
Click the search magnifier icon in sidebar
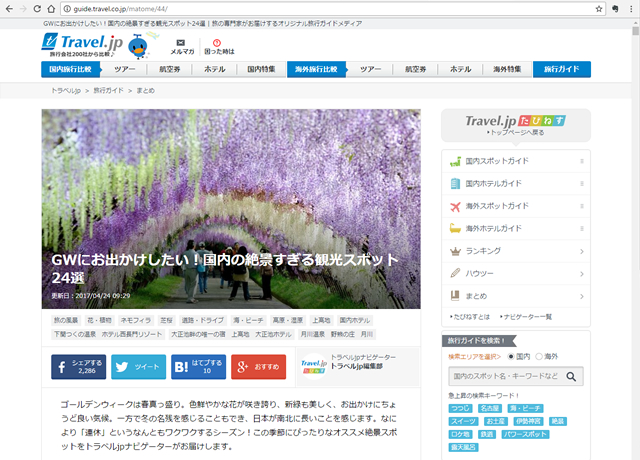(x=572, y=377)
